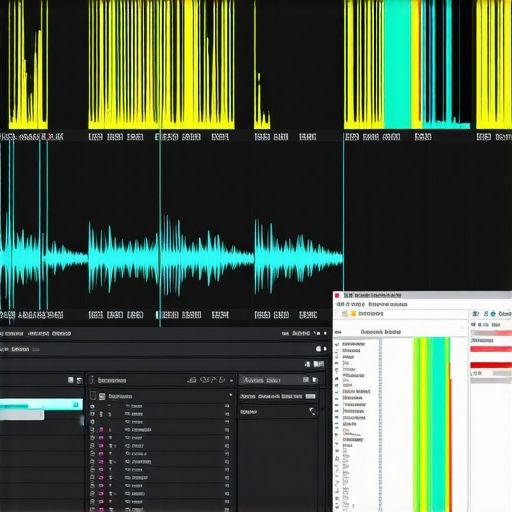Click the blue circular icon in the white window toolbar
The image size is (512, 512).
pyautogui.click(x=493, y=314)
